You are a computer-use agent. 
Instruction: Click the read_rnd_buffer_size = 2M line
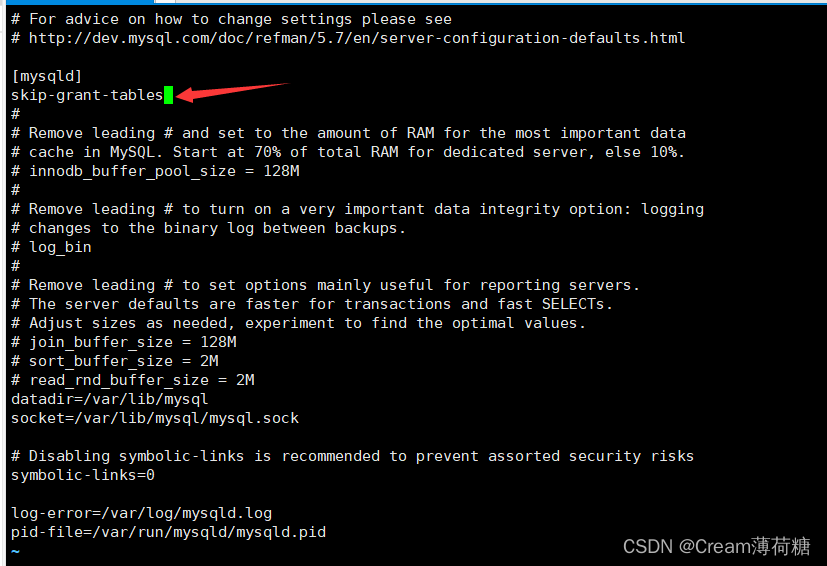(133, 380)
